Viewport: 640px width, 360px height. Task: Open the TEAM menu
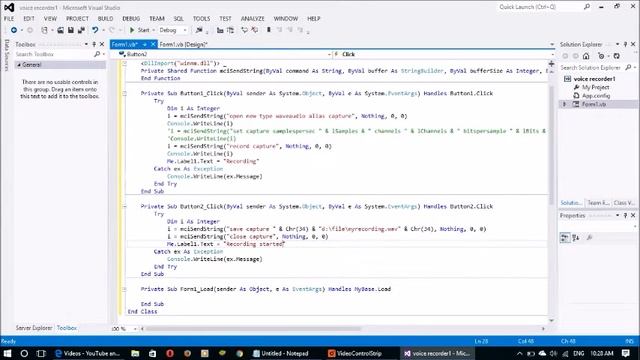coord(157,18)
